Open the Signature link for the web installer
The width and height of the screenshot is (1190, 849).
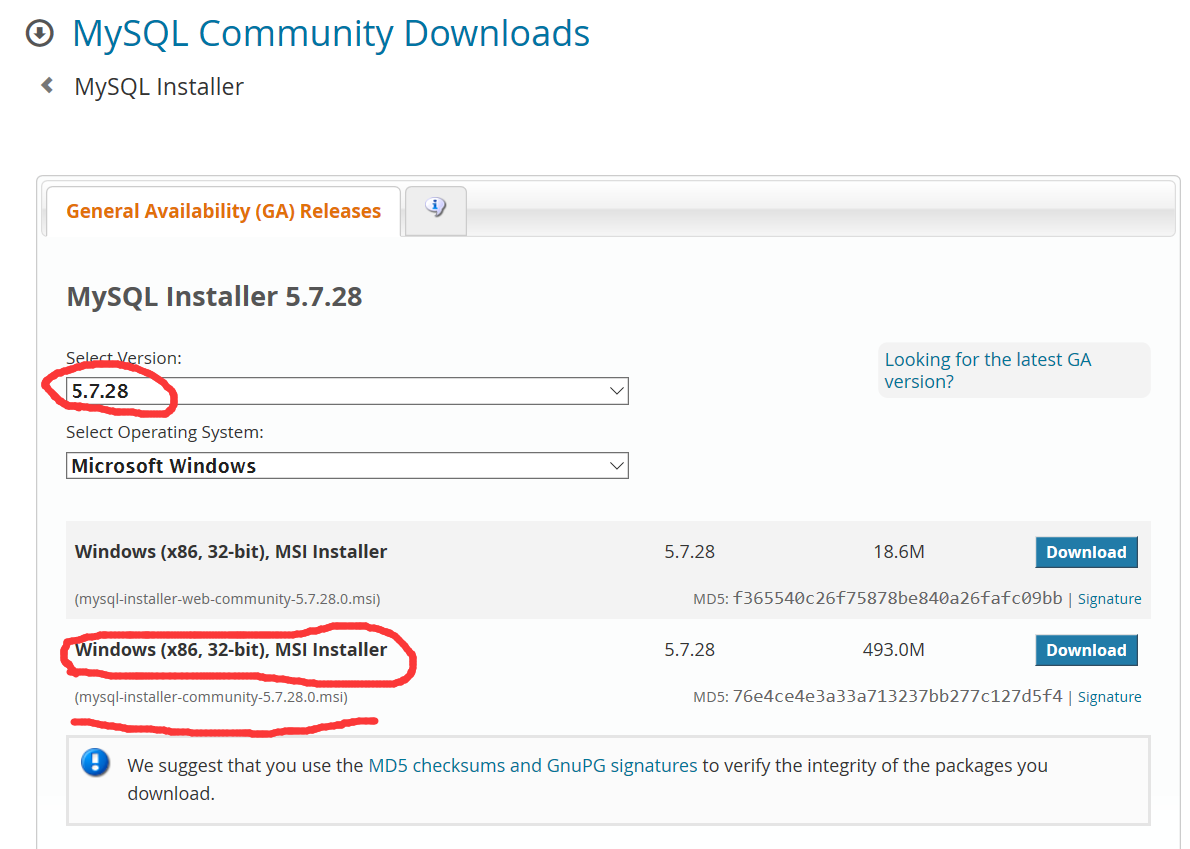point(1109,598)
